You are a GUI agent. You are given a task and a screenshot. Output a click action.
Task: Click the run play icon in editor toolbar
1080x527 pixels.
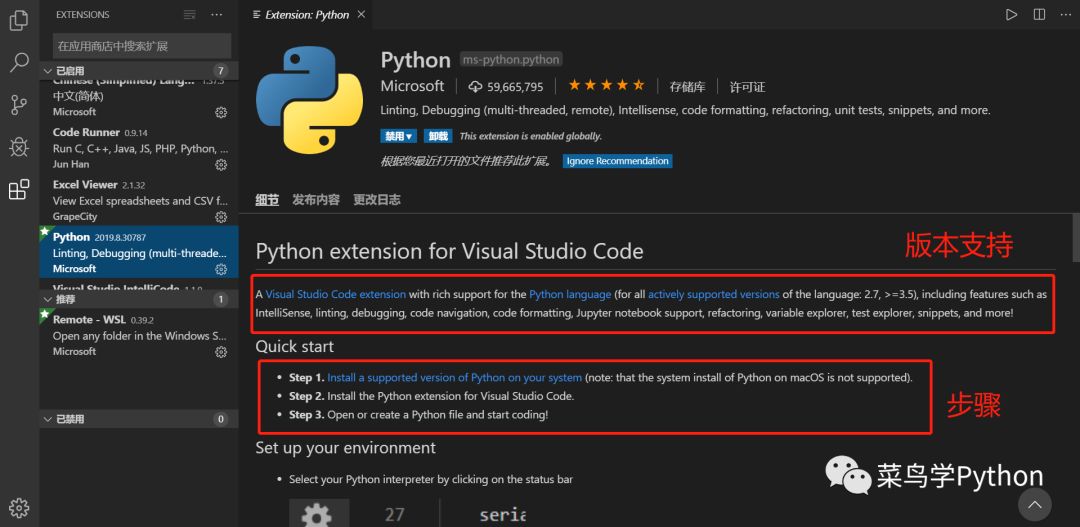(x=1011, y=14)
